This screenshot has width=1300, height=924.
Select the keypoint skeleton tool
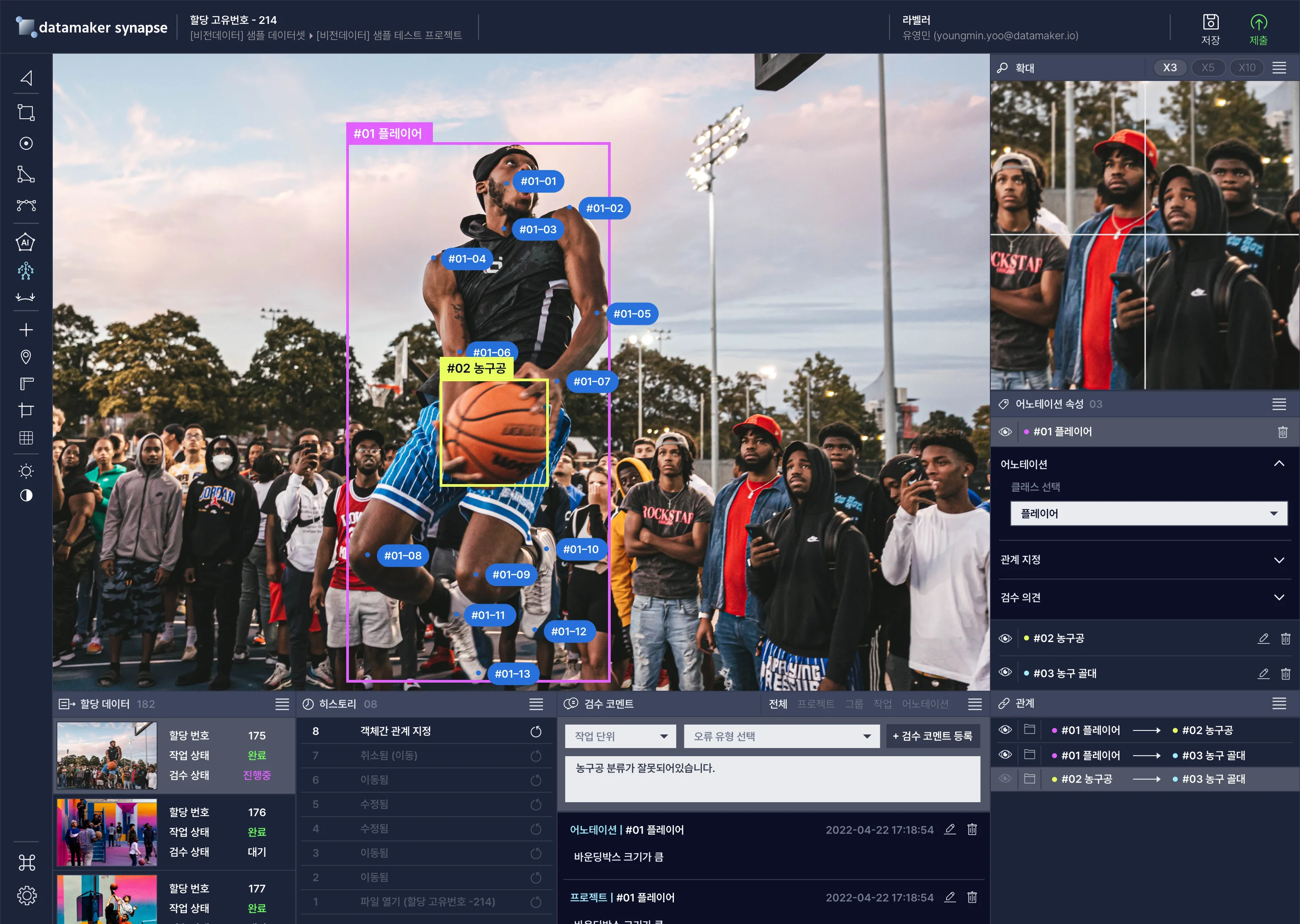coord(26,271)
